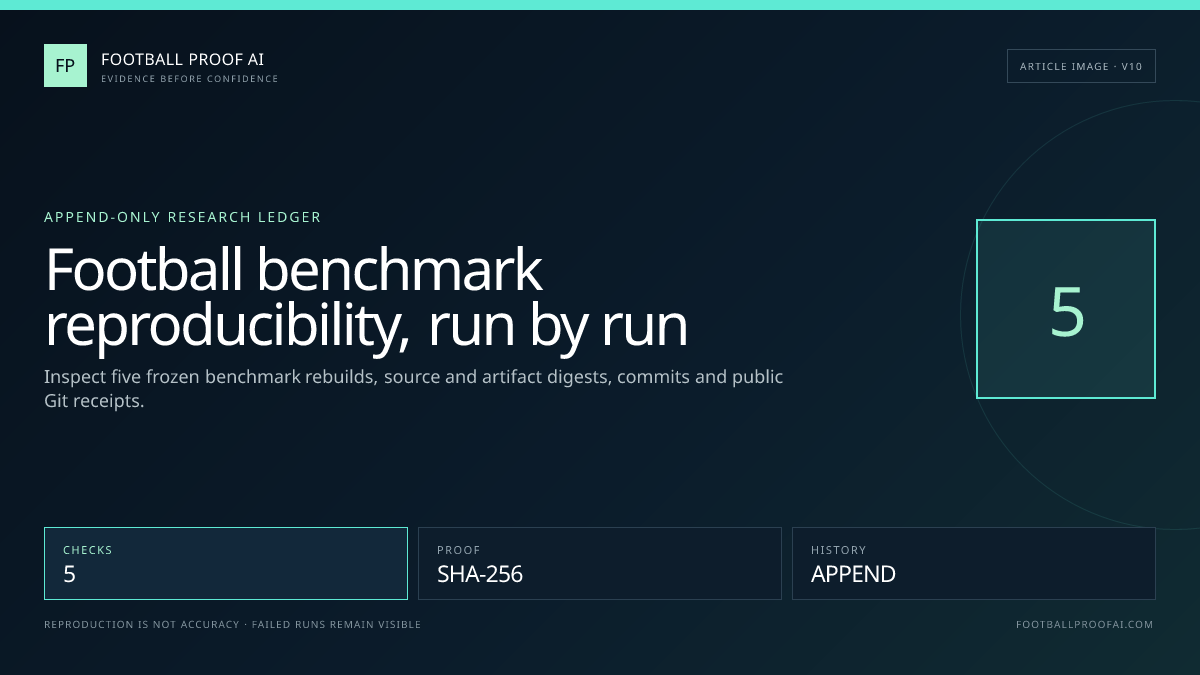Click the subtitle starting 'Inspect five frozen benchmark rebuilds'
Viewport: 1200px width, 675px height.
(x=414, y=389)
